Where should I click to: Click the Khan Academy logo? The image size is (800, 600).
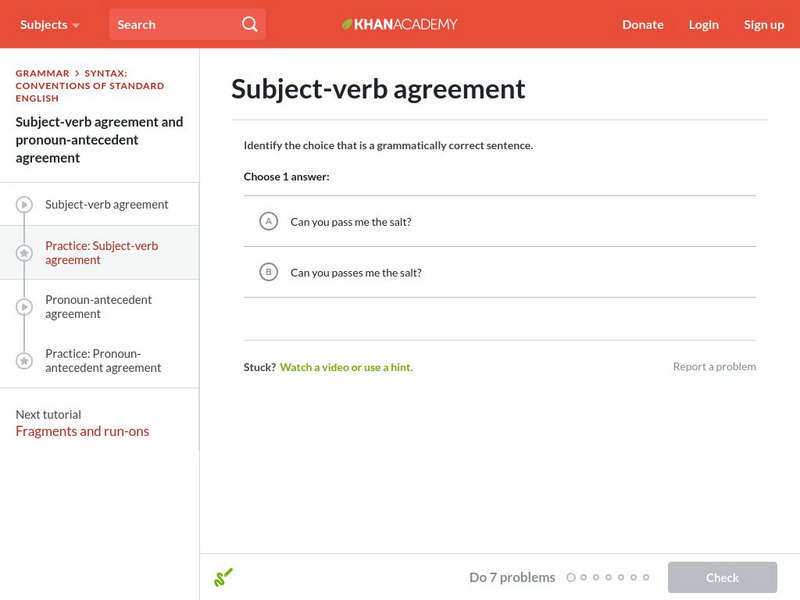pos(402,24)
